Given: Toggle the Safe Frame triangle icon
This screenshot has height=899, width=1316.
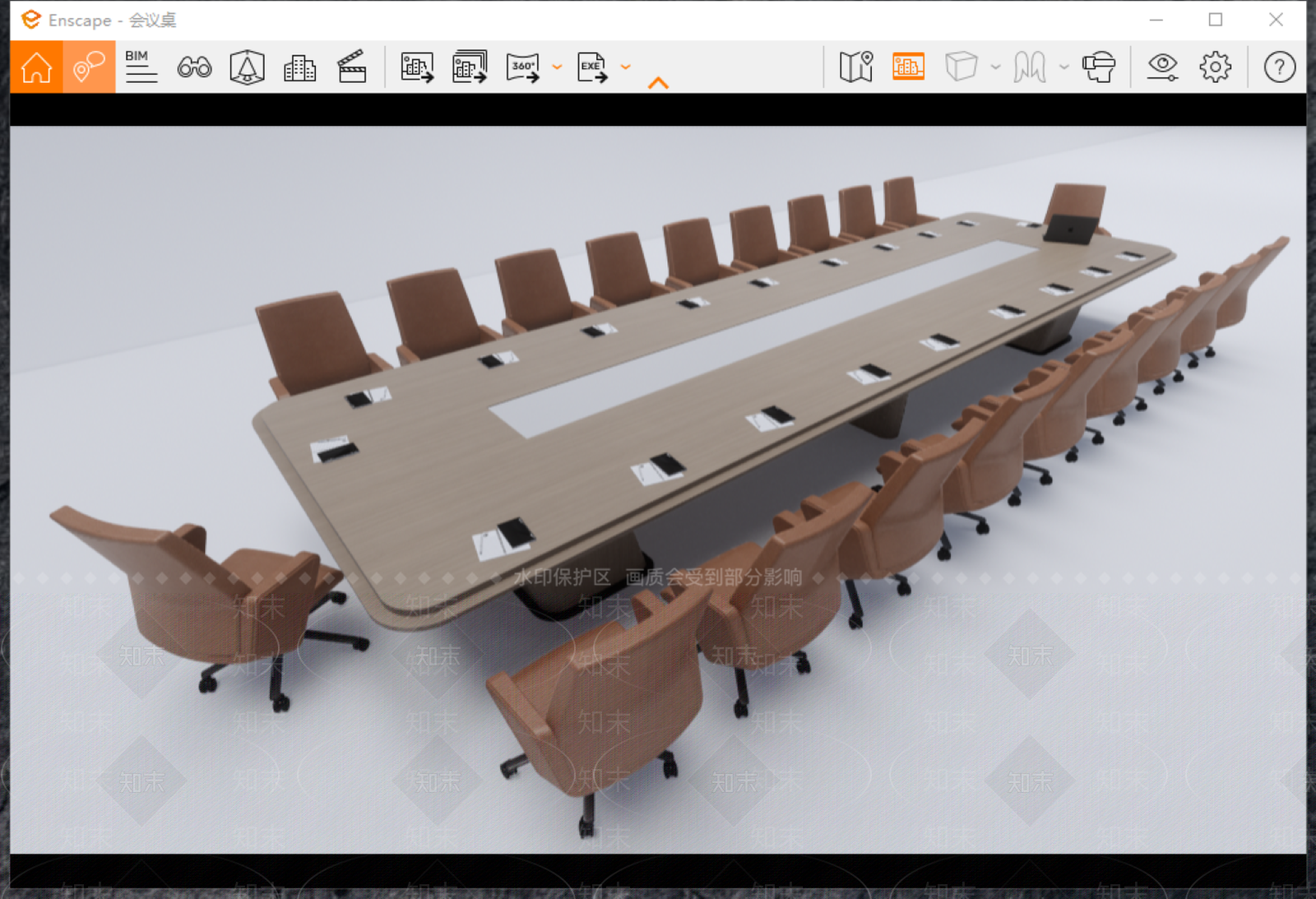Looking at the screenshot, I should pos(247,67).
